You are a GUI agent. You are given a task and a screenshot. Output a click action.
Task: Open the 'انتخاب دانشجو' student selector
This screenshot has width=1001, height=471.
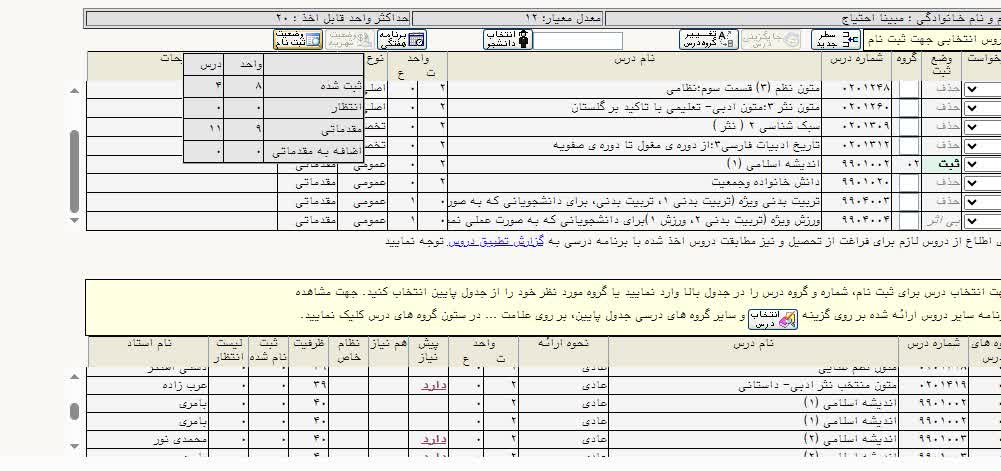click(x=508, y=40)
